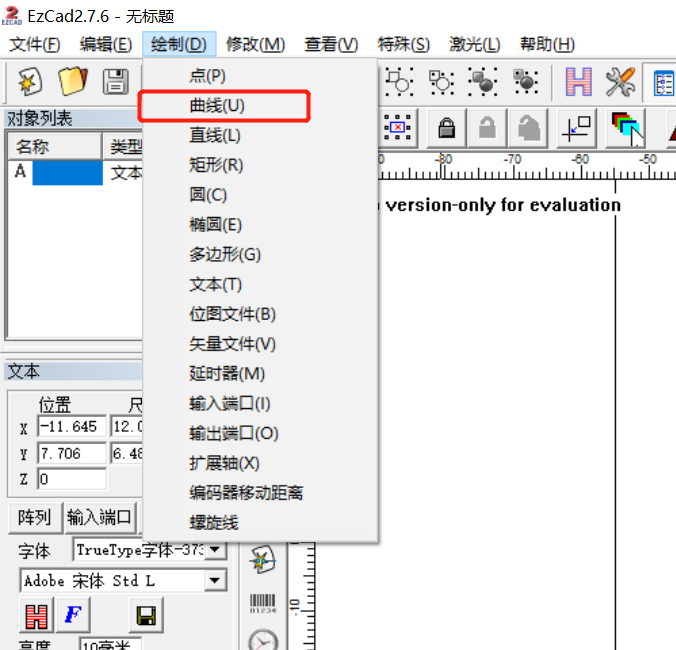Image resolution: width=676 pixels, height=650 pixels.
Task: Click the Z position field 0
Action: (x=72, y=479)
